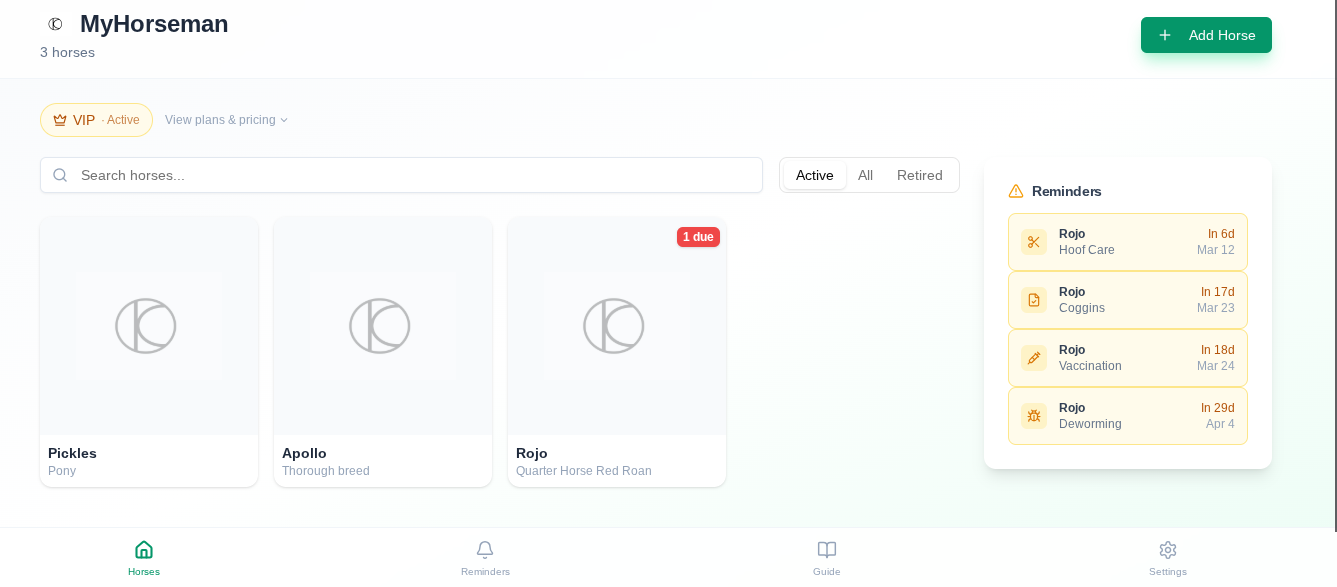This screenshot has height=587, width=1337.
Task: Open the Reminders bell icon
Action: (x=485, y=549)
